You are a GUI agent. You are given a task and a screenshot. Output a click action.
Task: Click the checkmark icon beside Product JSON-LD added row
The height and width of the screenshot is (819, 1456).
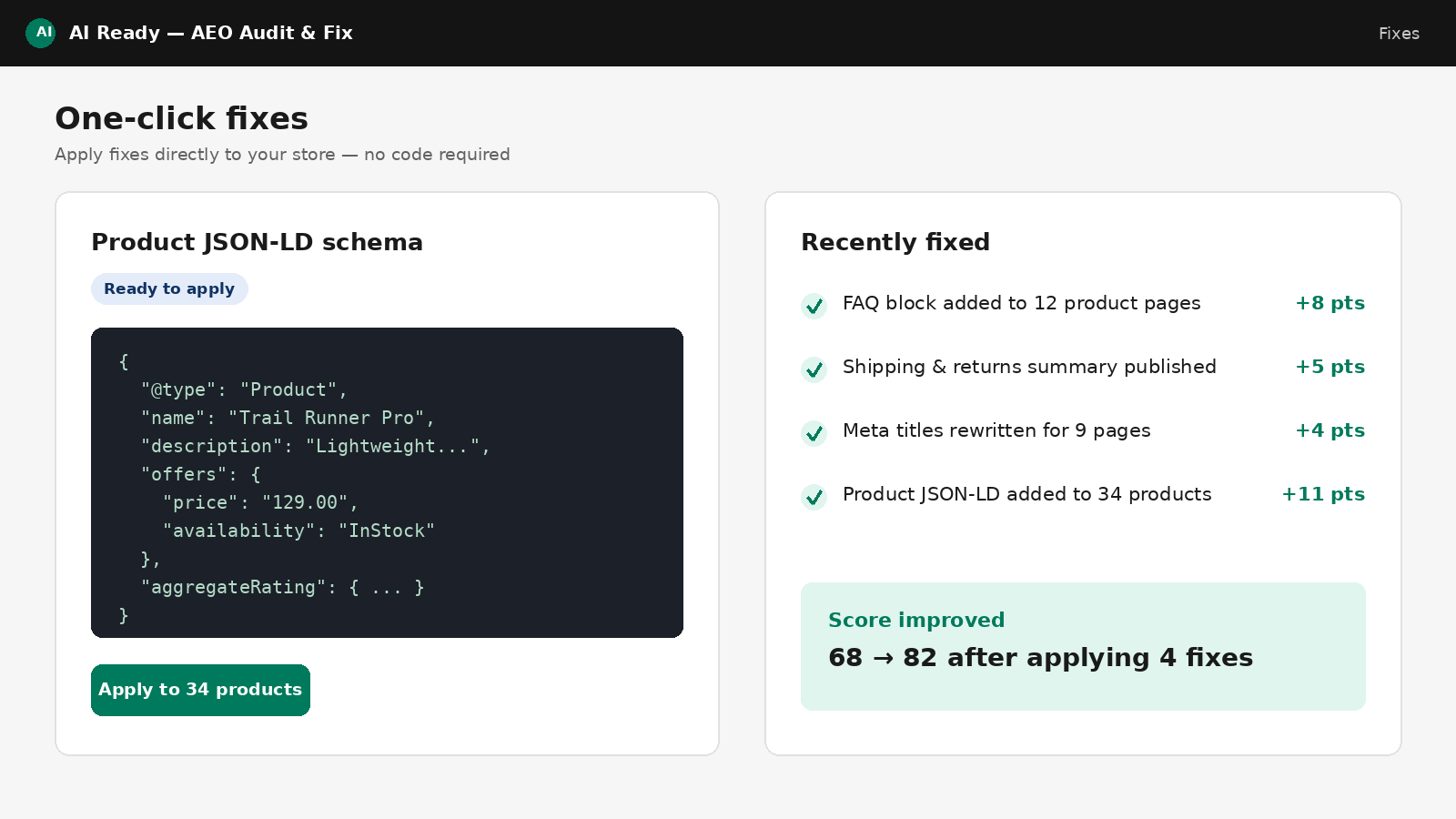pos(814,497)
